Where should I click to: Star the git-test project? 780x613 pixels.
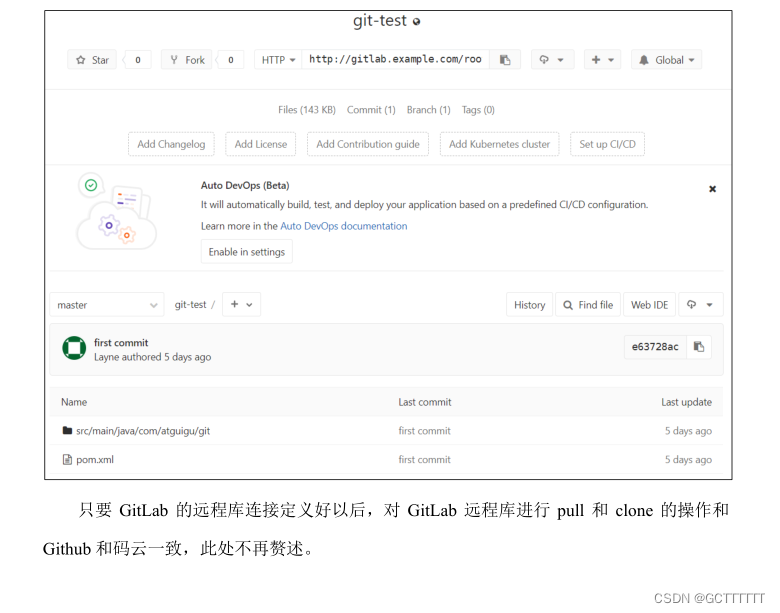point(92,60)
